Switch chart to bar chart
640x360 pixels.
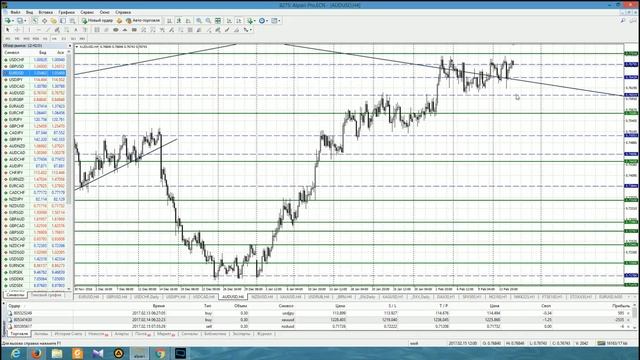(169, 20)
